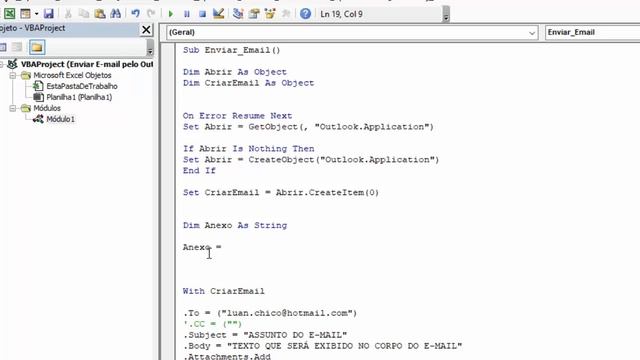Screen dimensions: 640x360
Task: Select Planilha1 (Planilha1) sheet object
Action: pos(79,97)
